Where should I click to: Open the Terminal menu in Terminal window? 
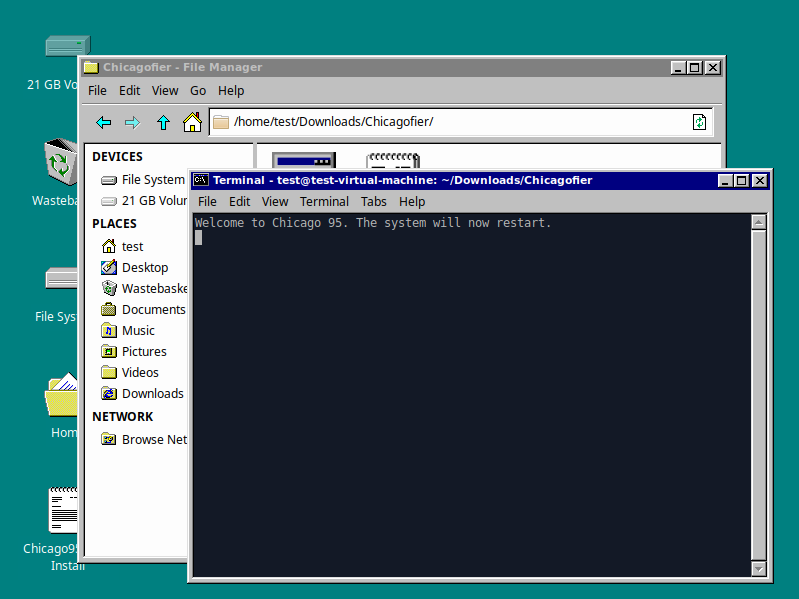(x=324, y=202)
